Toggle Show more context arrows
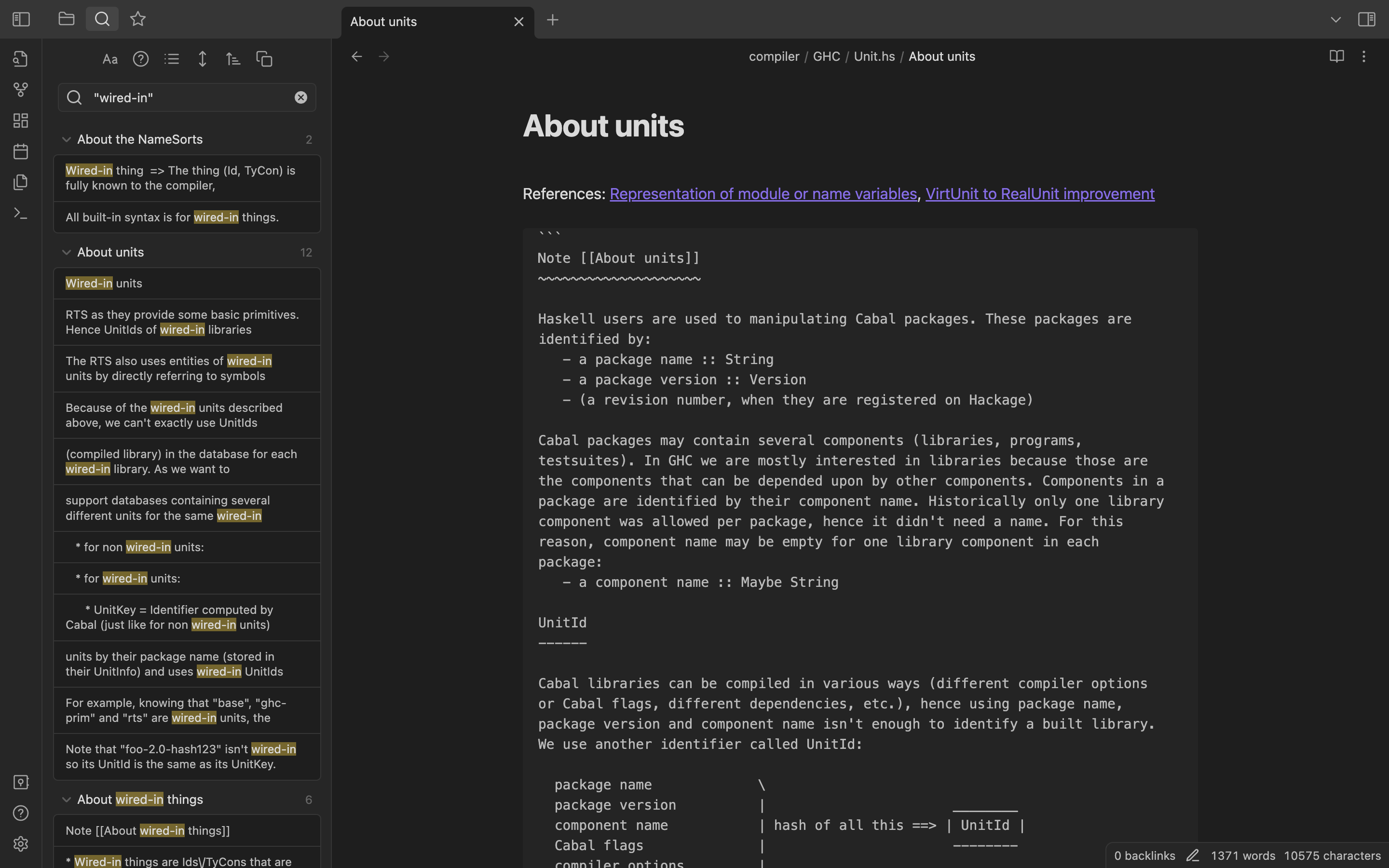The image size is (1389, 868). pyautogui.click(x=202, y=59)
